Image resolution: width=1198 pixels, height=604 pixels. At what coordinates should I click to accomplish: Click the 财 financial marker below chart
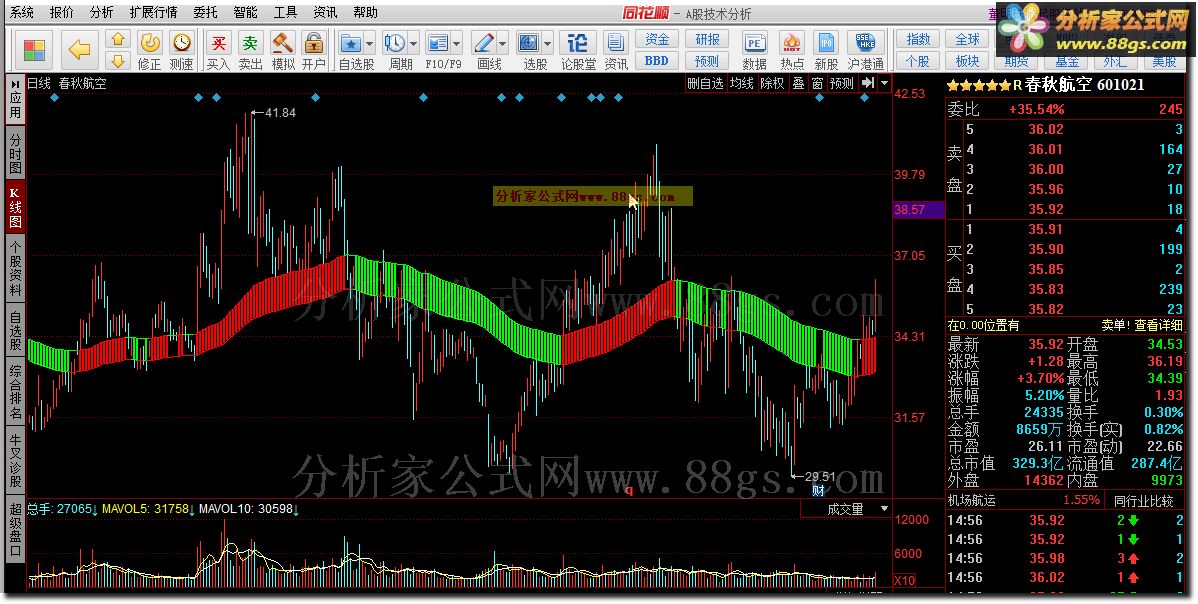[x=819, y=490]
